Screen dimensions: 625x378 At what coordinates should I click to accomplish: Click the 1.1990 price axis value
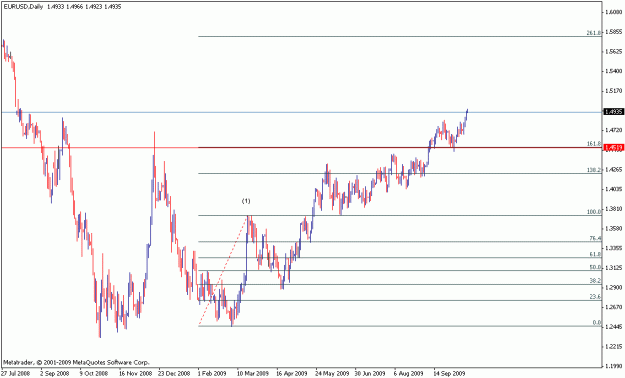click(x=614, y=366)
